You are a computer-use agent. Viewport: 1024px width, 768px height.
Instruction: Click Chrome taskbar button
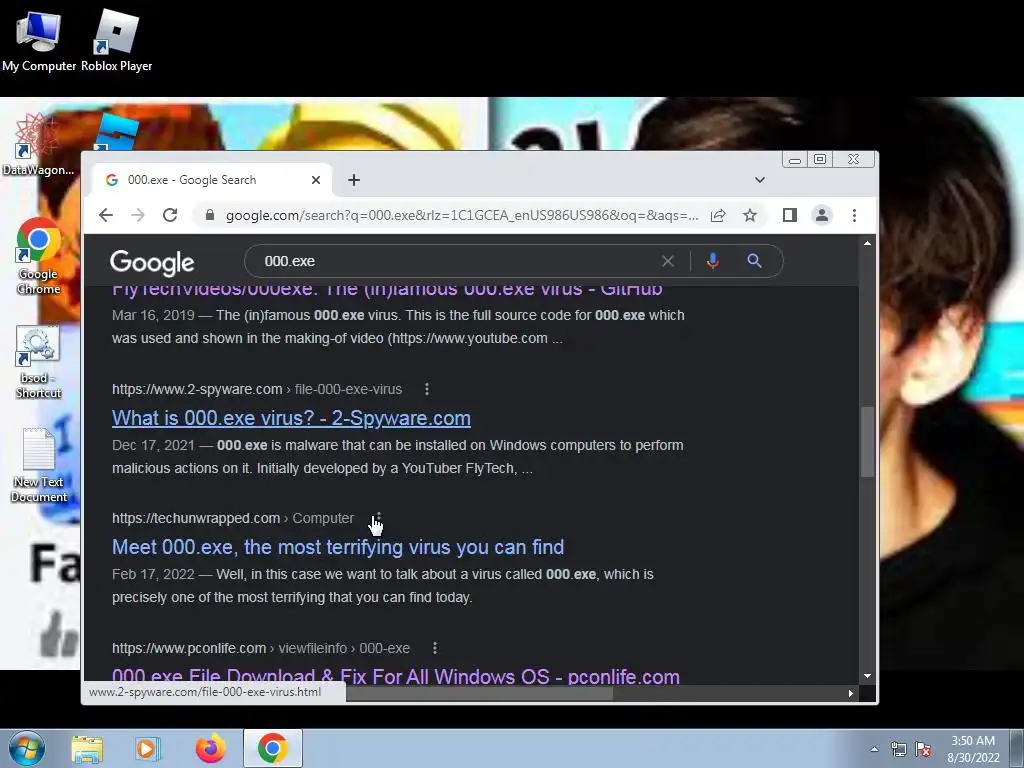point(273,748)
